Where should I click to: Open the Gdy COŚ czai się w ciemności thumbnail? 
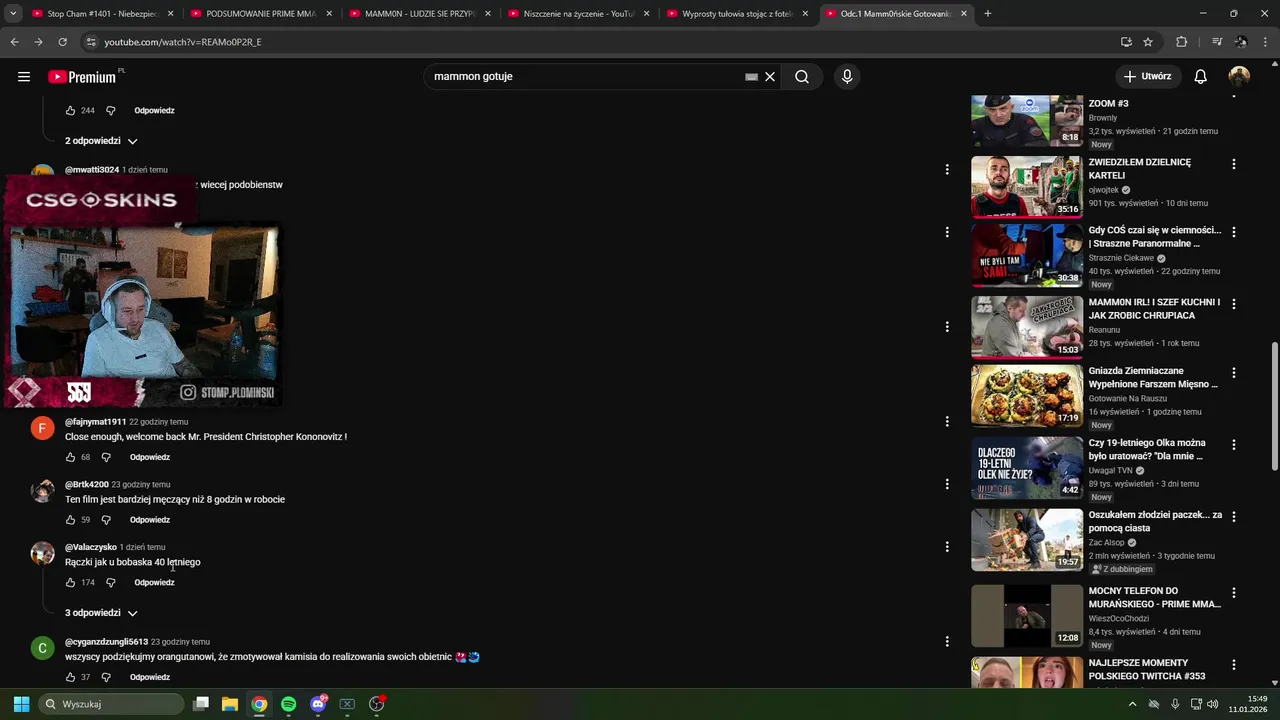(1027, 255)
